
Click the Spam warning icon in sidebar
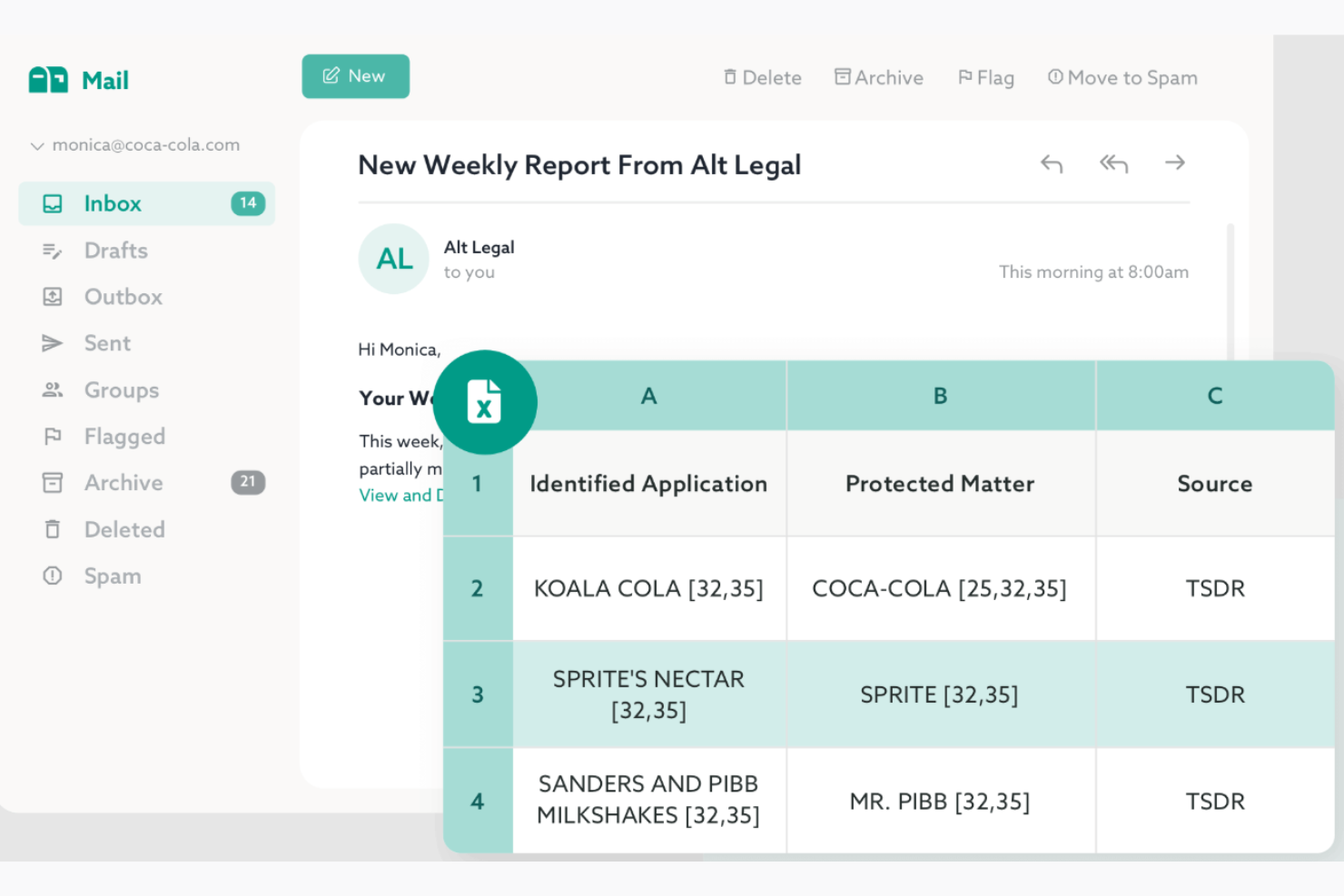53,576
